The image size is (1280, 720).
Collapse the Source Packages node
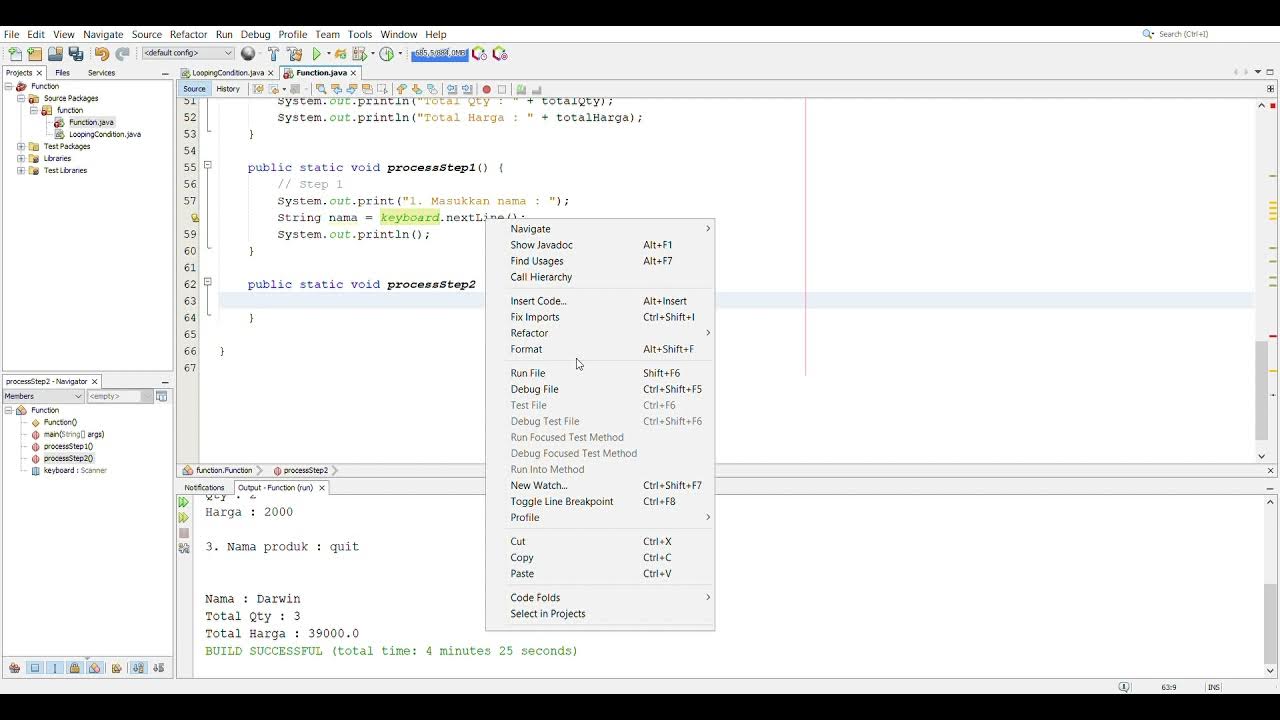pyautogui.click(x=20, y=98)
